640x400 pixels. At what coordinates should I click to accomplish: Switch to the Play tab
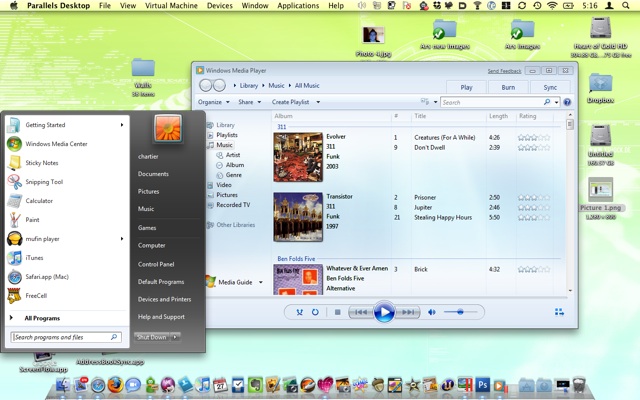(x=466, y=87)
